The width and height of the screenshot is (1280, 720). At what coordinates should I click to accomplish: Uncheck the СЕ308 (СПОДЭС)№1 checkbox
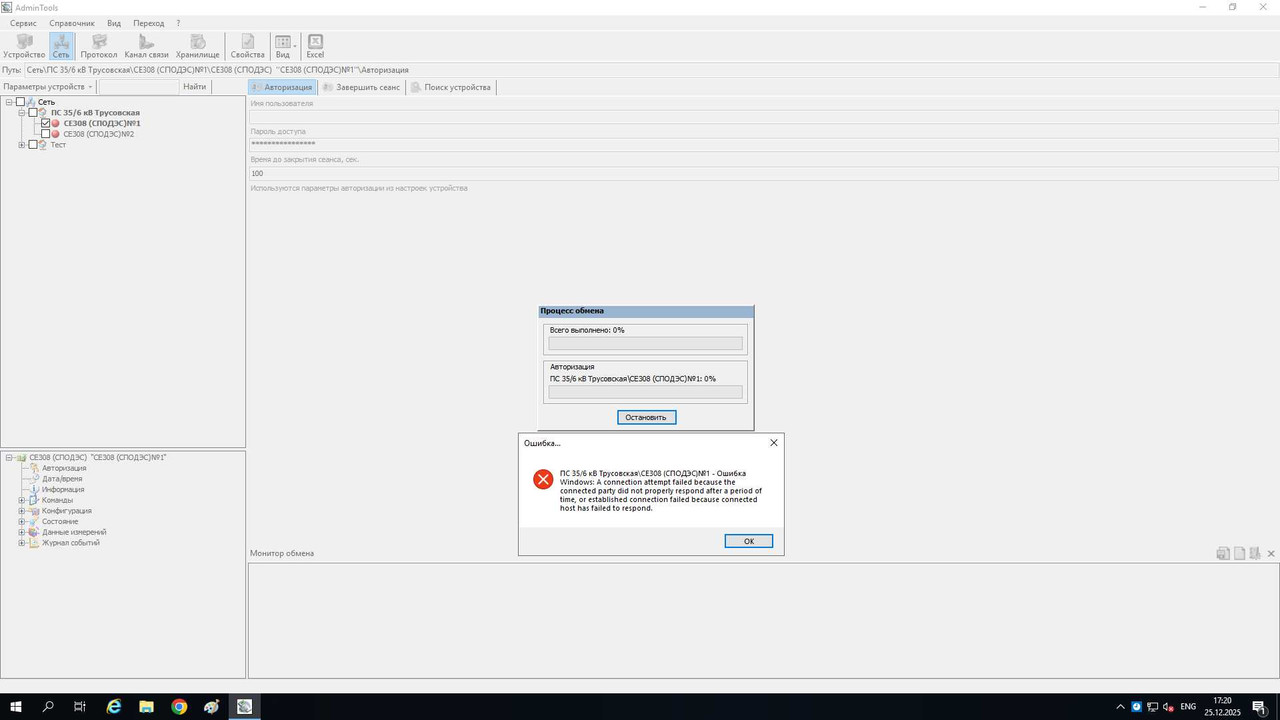tap(45, 123)
